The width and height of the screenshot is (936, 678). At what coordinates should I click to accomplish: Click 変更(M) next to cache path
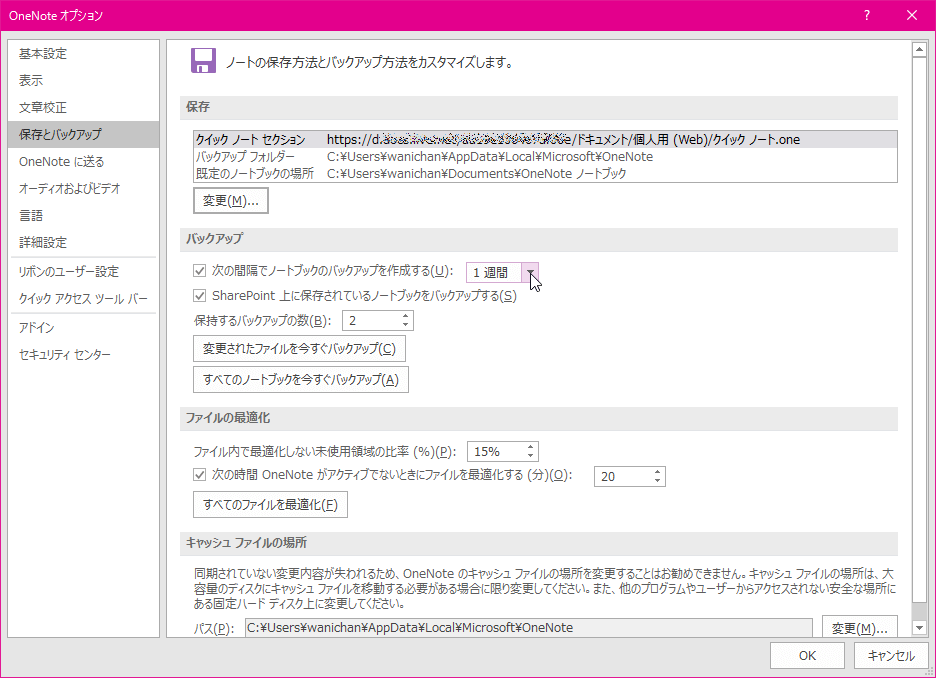coord(860,628)
